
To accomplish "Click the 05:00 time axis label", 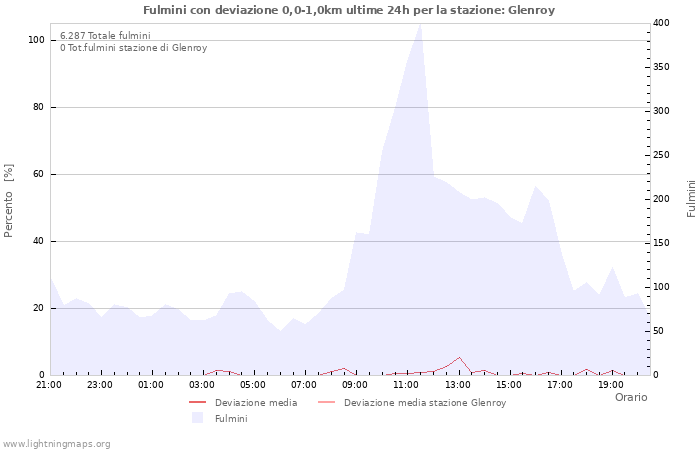I will (253, 385).
